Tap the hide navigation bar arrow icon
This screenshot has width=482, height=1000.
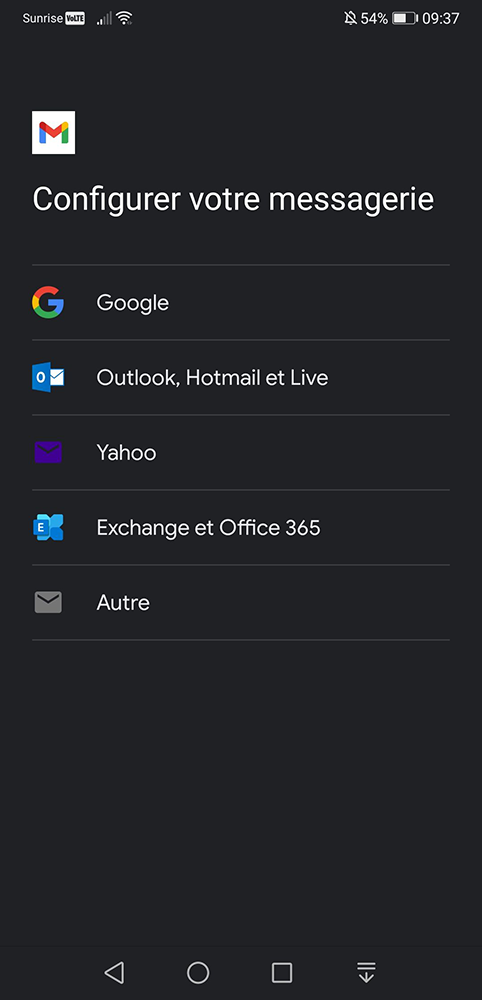(x=366, y=973)
